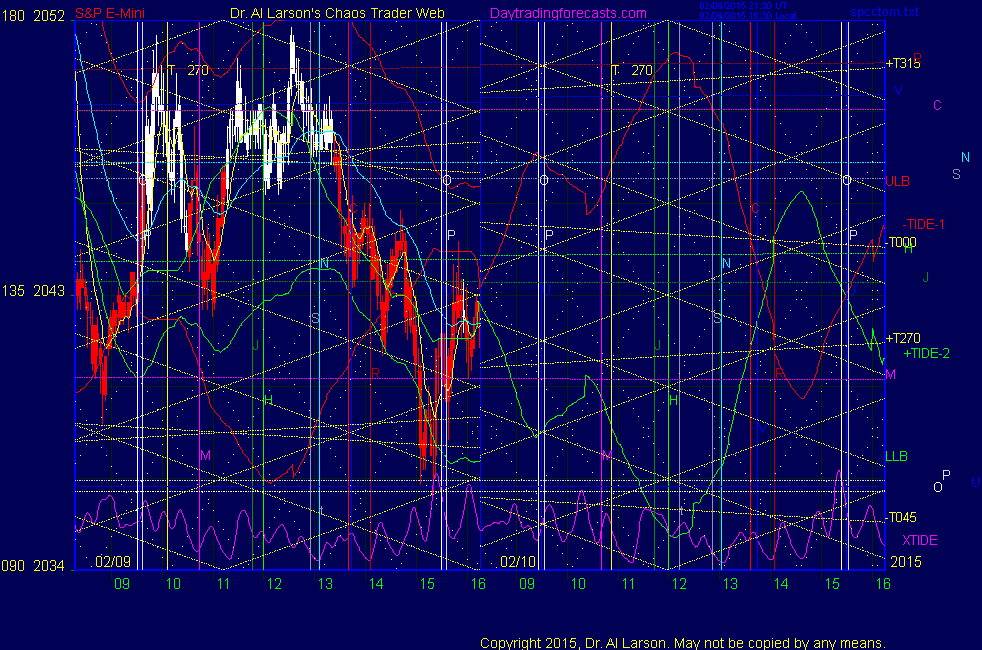Click the "180 2052" price axis label
Screen dimensions: 982x650
coord(34,16)
